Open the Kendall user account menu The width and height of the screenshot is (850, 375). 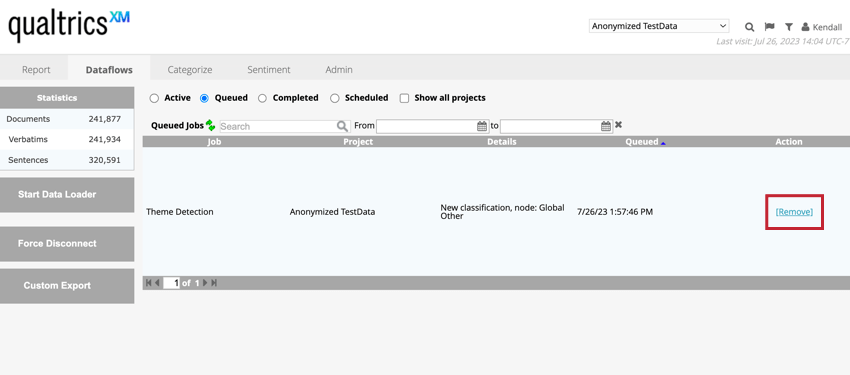coord(821,27)
